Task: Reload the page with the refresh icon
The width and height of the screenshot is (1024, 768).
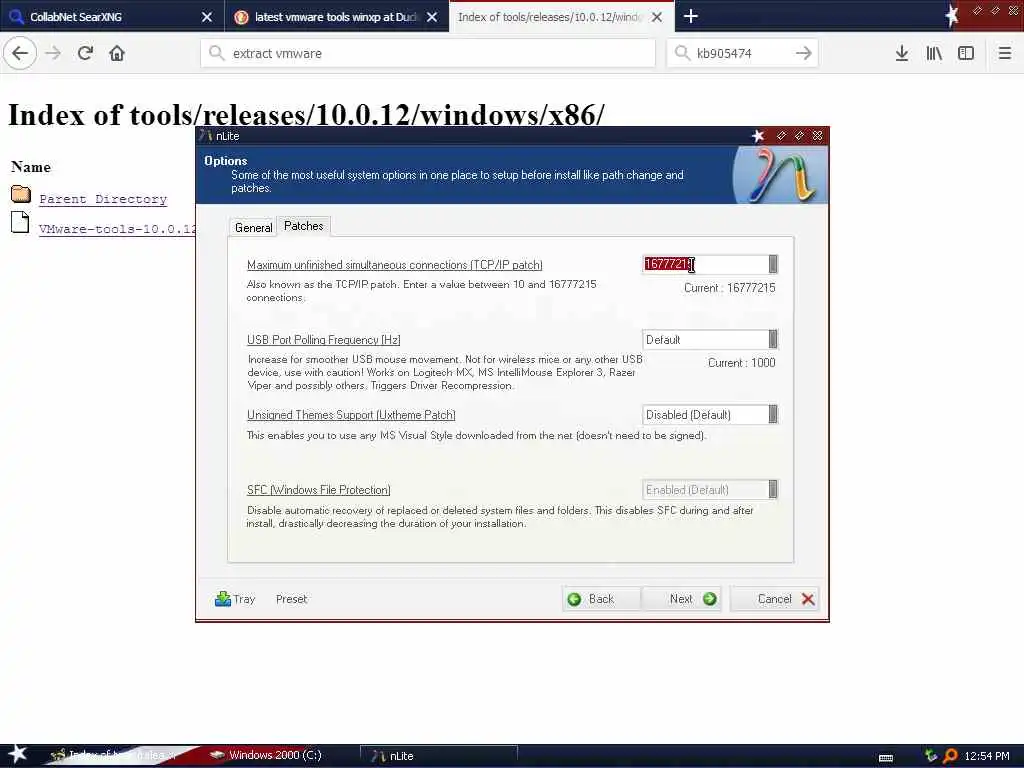Action: (x=86, y=53)
